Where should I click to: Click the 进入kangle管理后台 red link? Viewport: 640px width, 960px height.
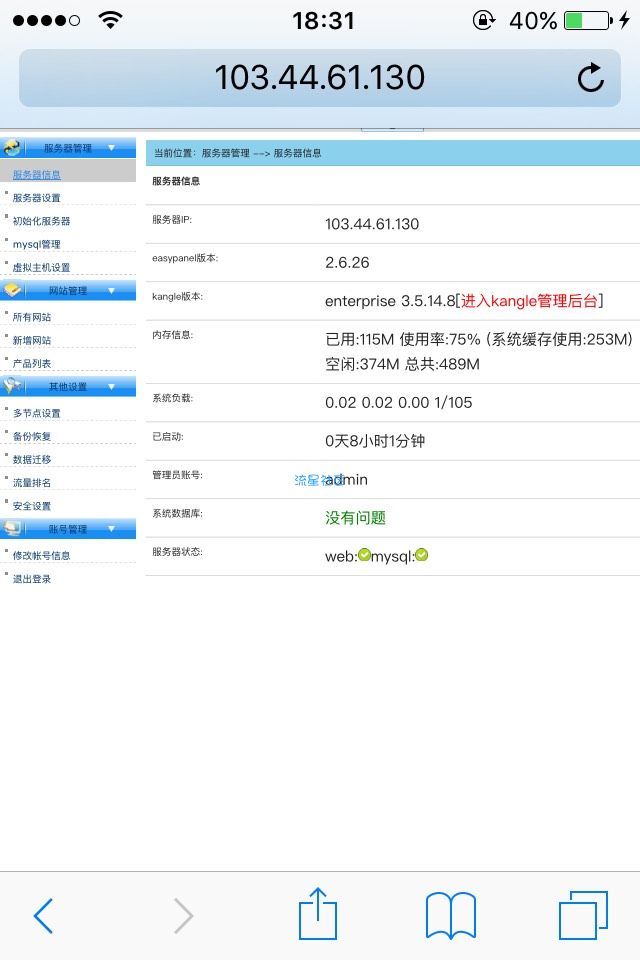tap(529, 301)
